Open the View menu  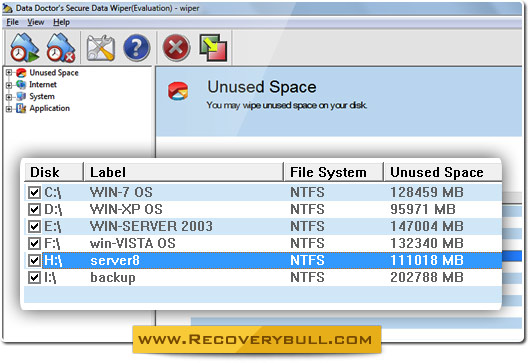pyautogui.click(x=36, y=22)
